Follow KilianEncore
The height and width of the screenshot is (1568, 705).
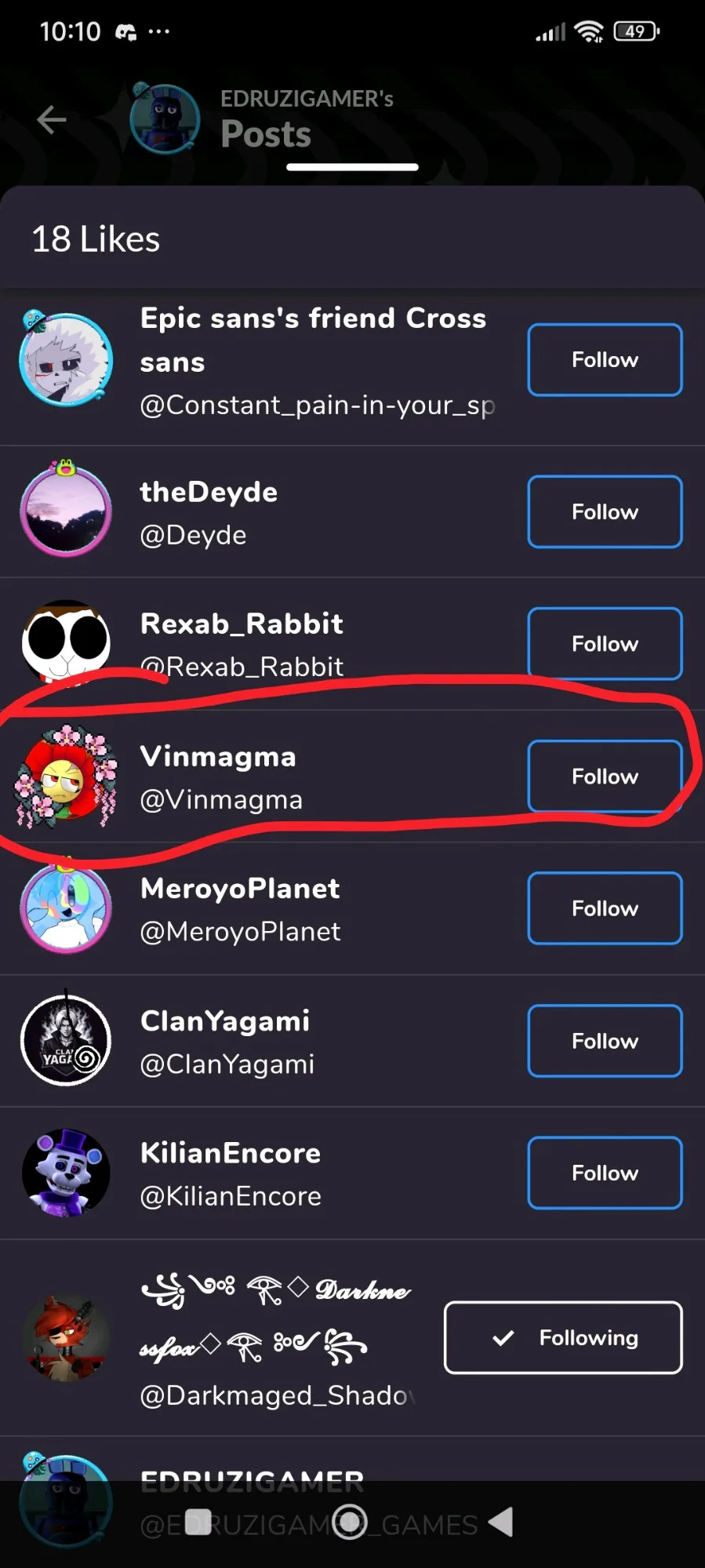pos(605,1173)
